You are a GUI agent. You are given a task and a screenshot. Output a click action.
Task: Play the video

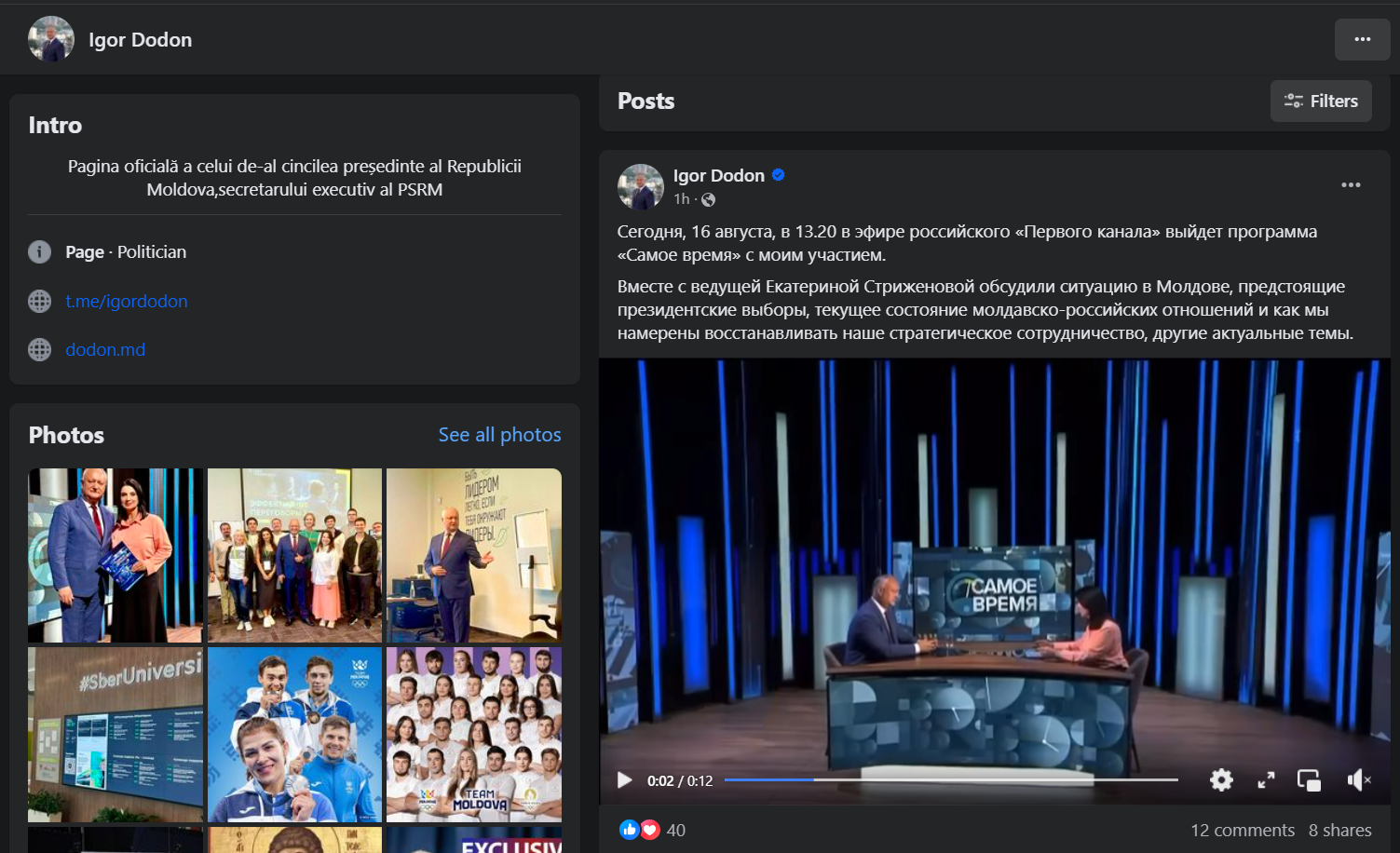click(x=624, y=780)
